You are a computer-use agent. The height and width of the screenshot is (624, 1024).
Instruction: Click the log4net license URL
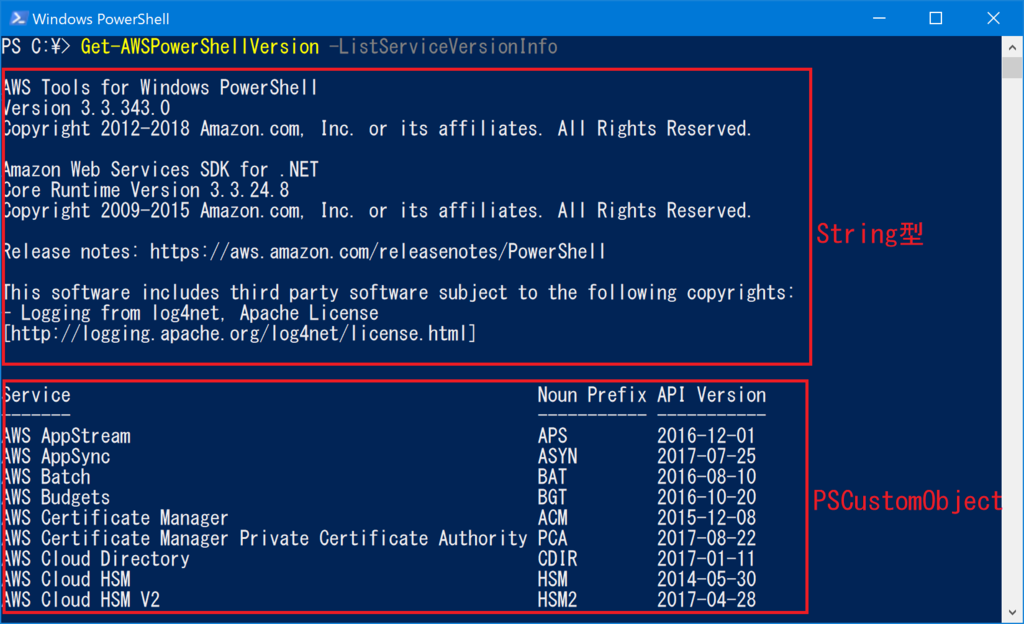[240, 334]
